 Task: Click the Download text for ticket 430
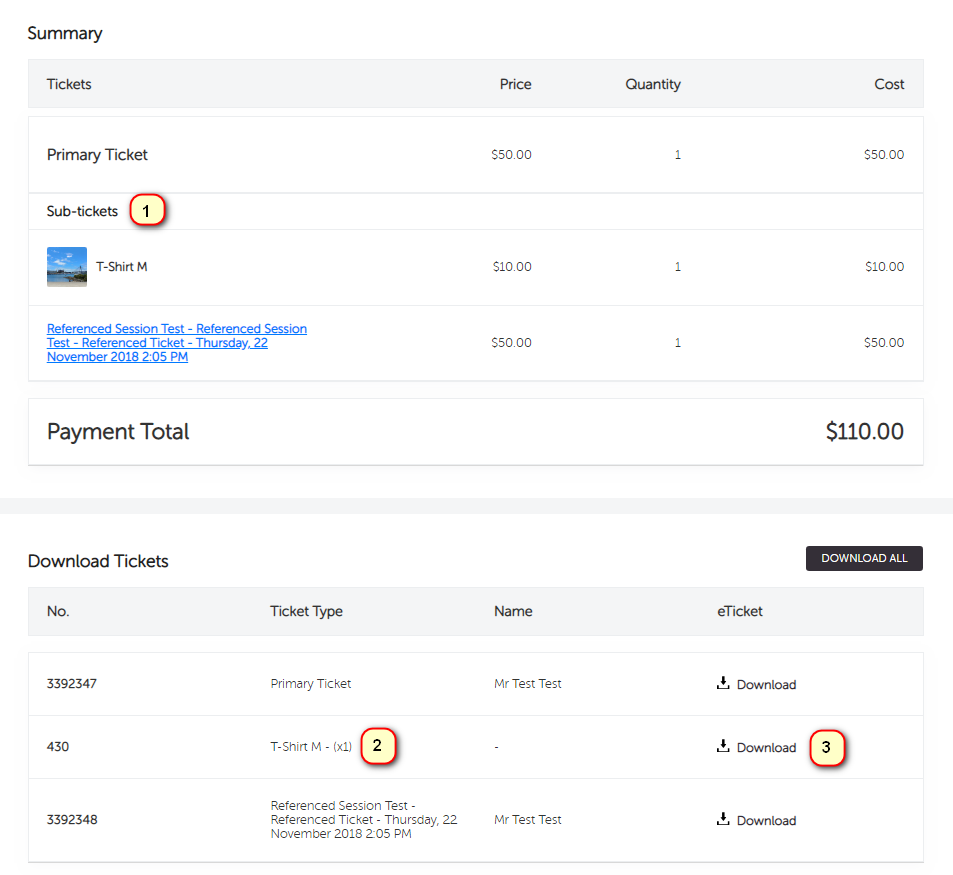tap(766, 748)
